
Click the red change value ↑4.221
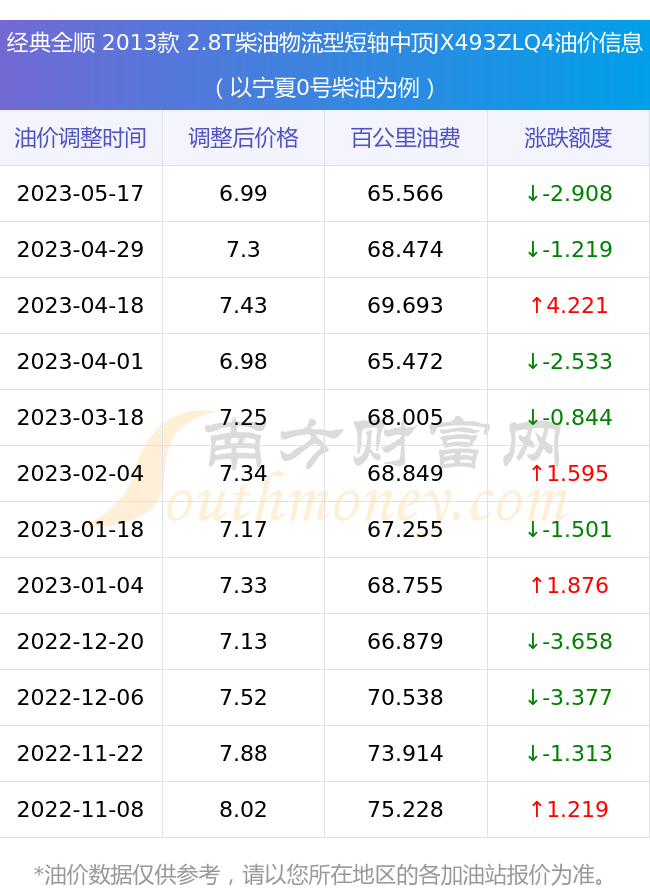coord(569,305)
